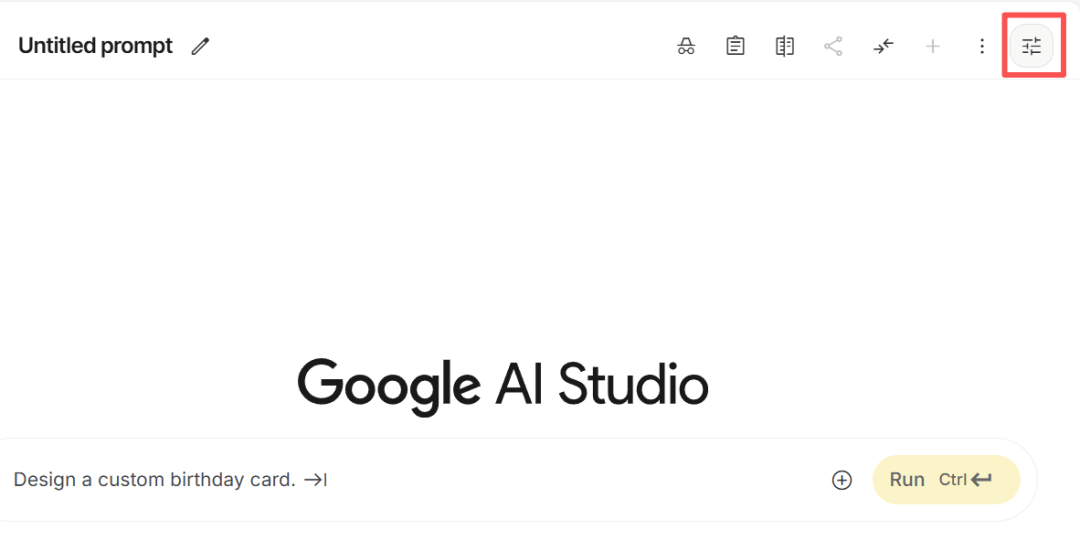Click the "Design a custom birthday card." suggestion
Viewport: 1080px width, 540px height.
pyautogui.click(x=154, y=480)
